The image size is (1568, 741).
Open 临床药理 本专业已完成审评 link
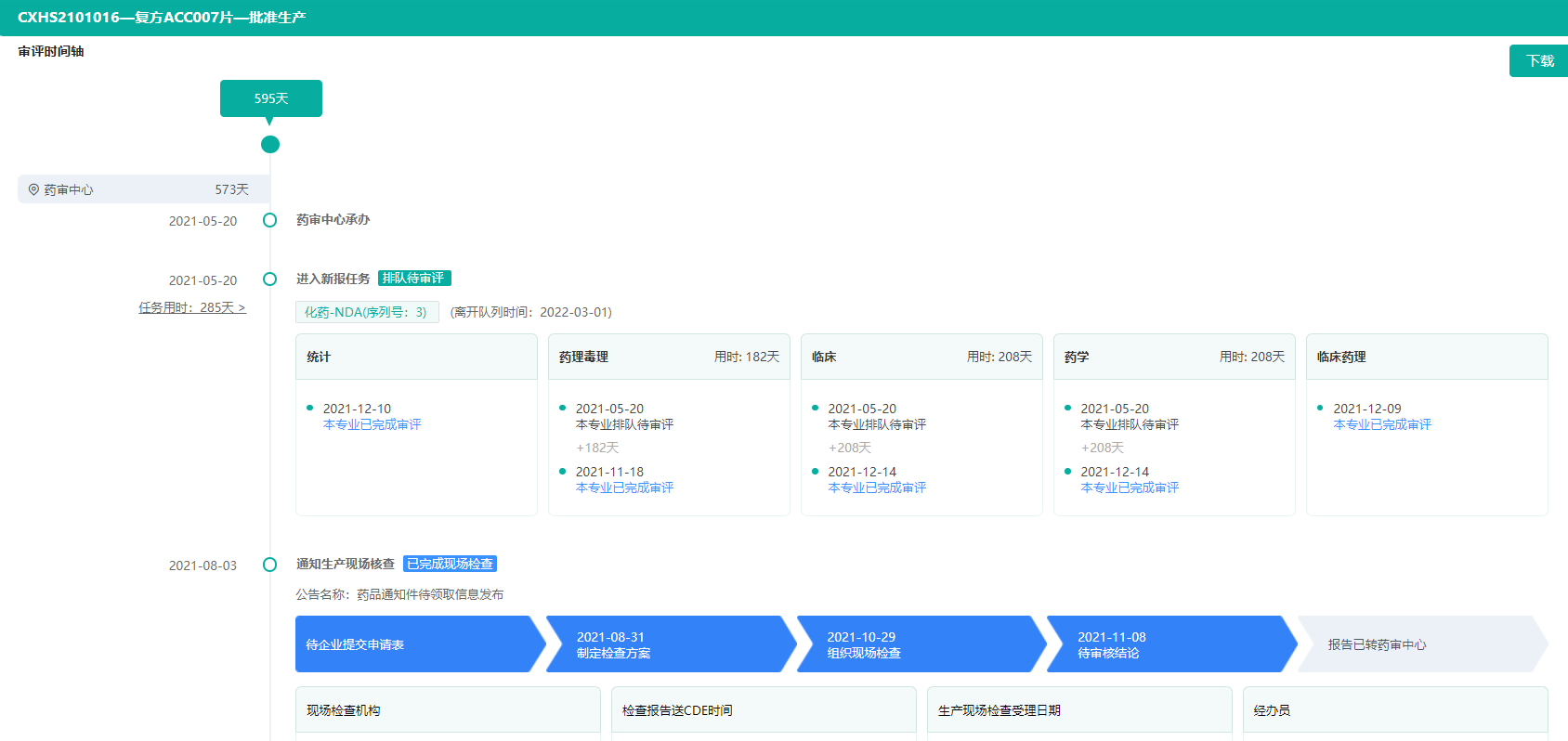1382,424
